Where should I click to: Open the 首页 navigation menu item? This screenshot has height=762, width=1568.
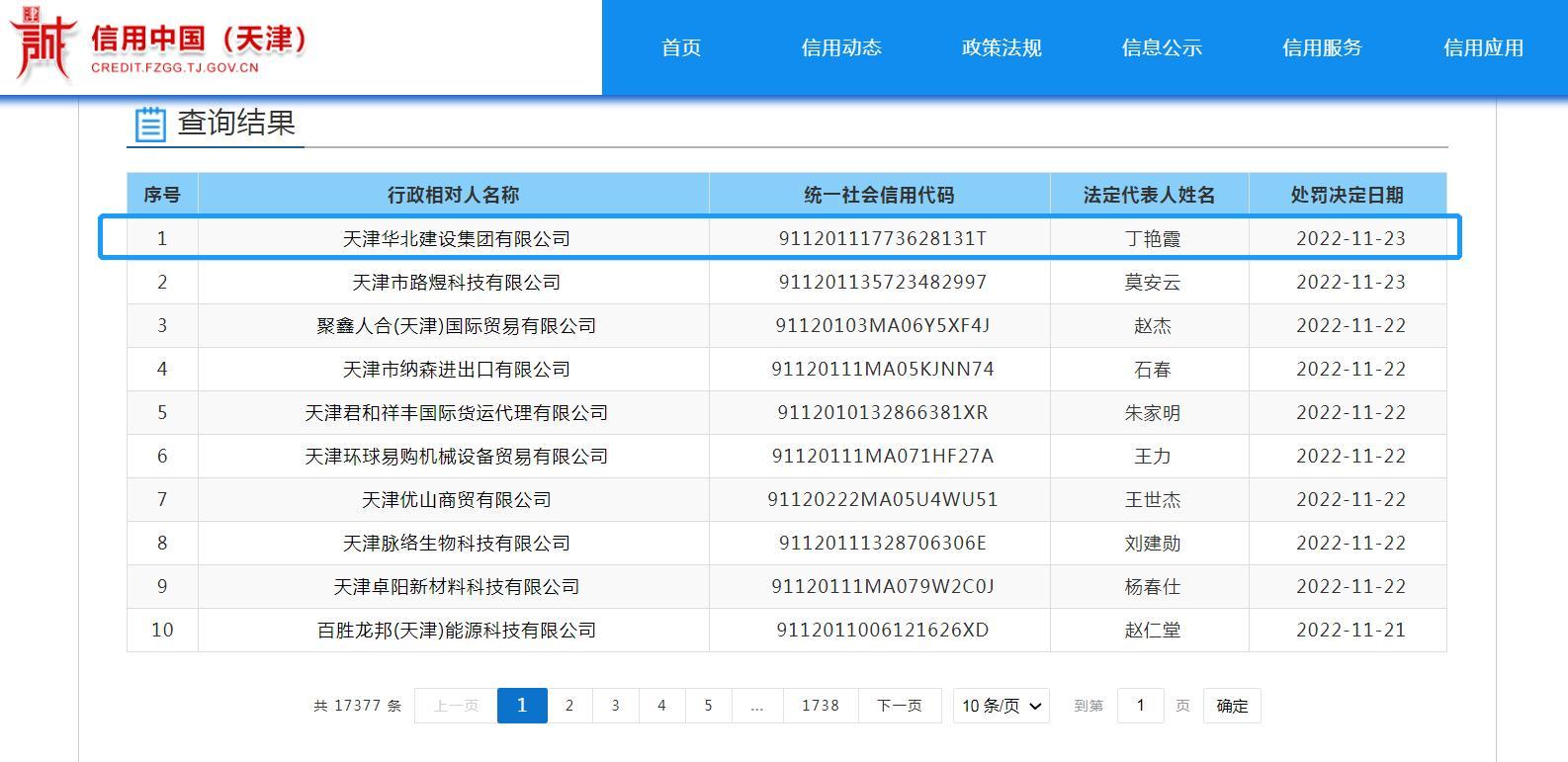click(x=681, y=47)
